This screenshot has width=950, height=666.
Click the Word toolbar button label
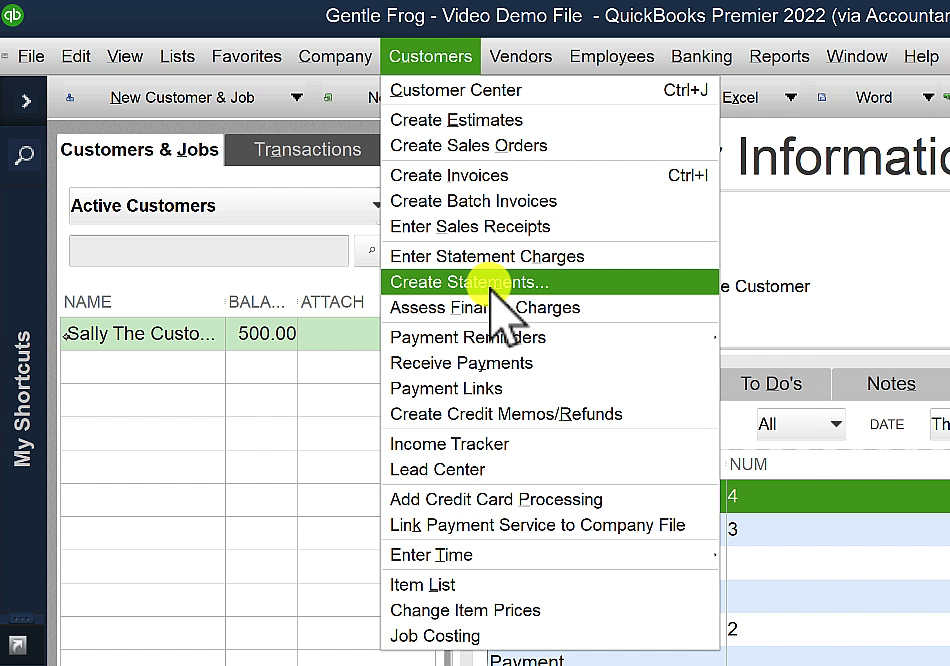tap(874, 98)
